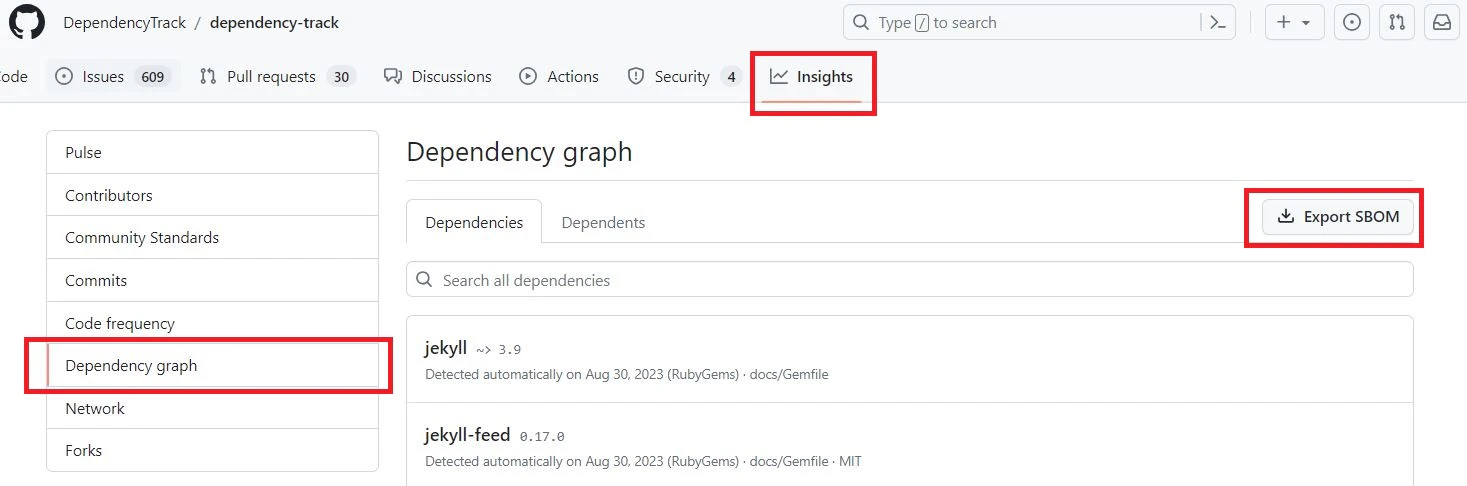The height and width of the screenshot is (486, 1467).
Task: Go to the Security tab
Action: 683,76
